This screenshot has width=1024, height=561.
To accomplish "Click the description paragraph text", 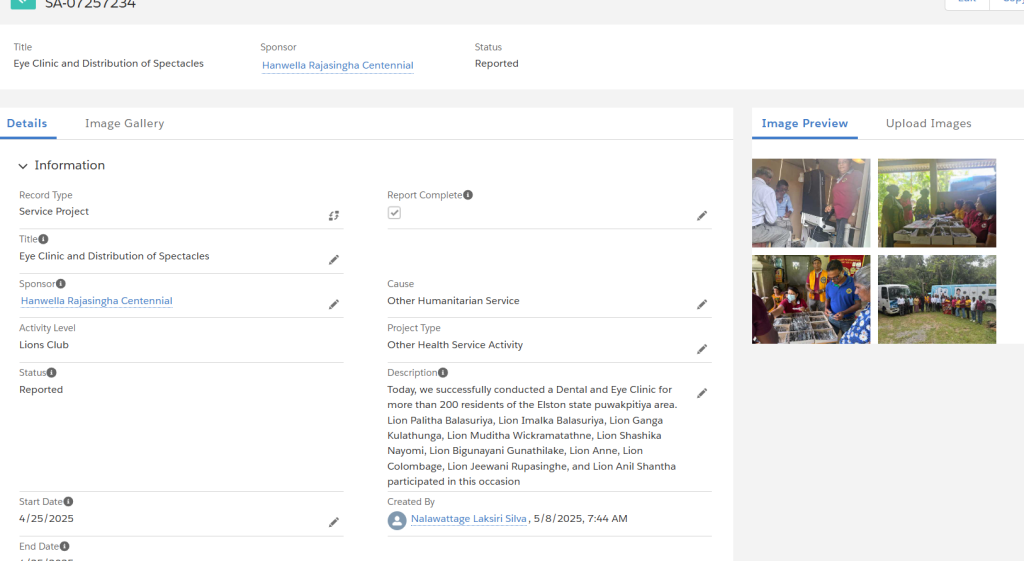I will [532, 435].
